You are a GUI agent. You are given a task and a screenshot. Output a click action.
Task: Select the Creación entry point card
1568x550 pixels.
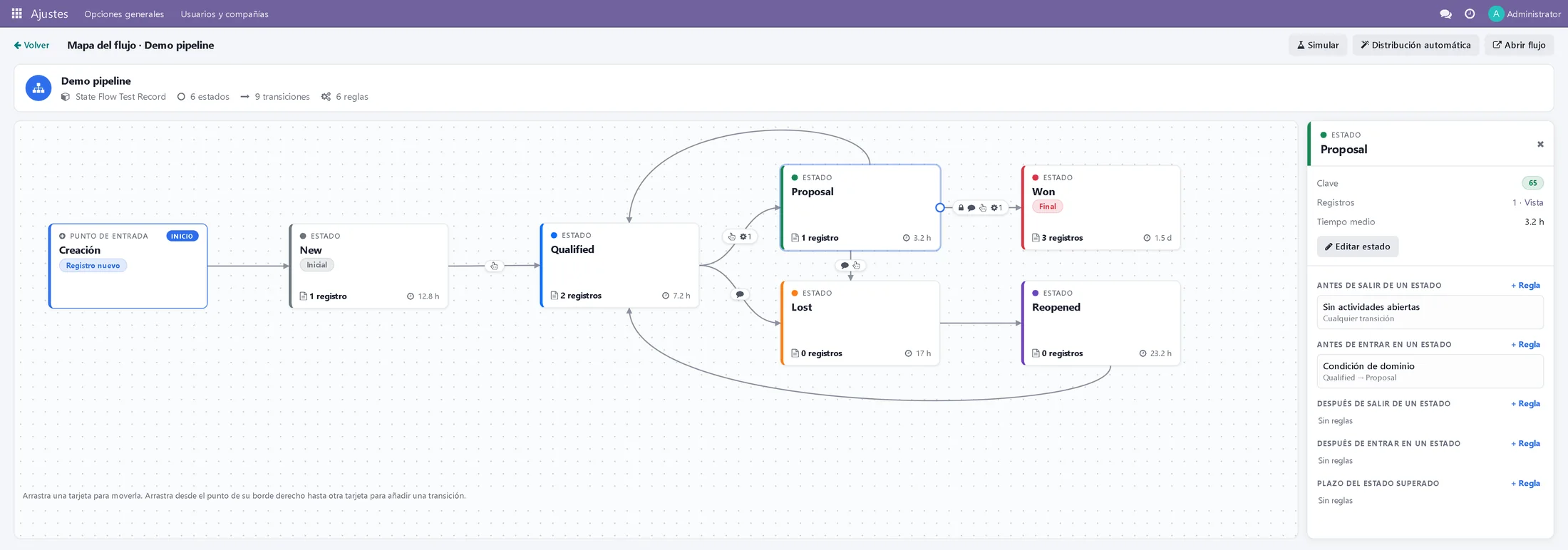click(x=128, y=266)
